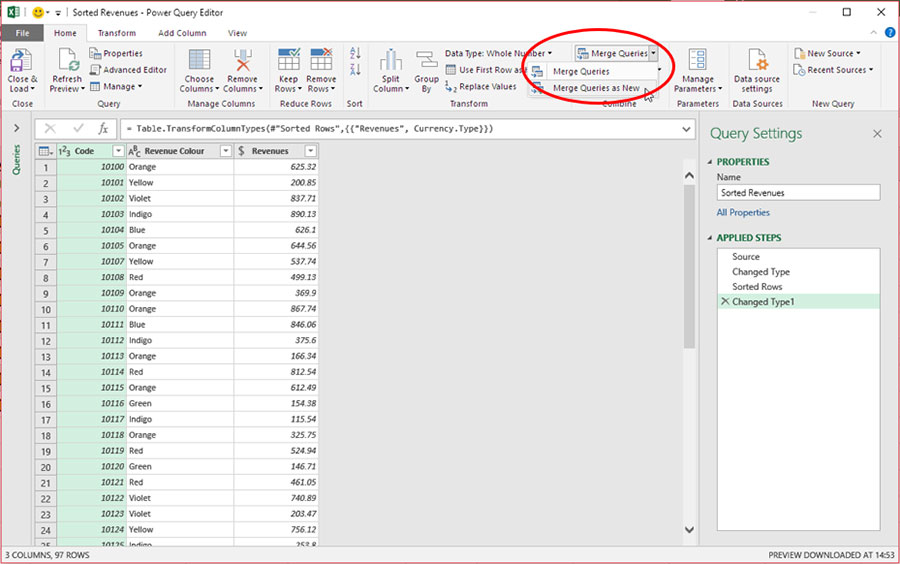
Task: Click the Choose Columns icon
Action: [x=199, y=60]
